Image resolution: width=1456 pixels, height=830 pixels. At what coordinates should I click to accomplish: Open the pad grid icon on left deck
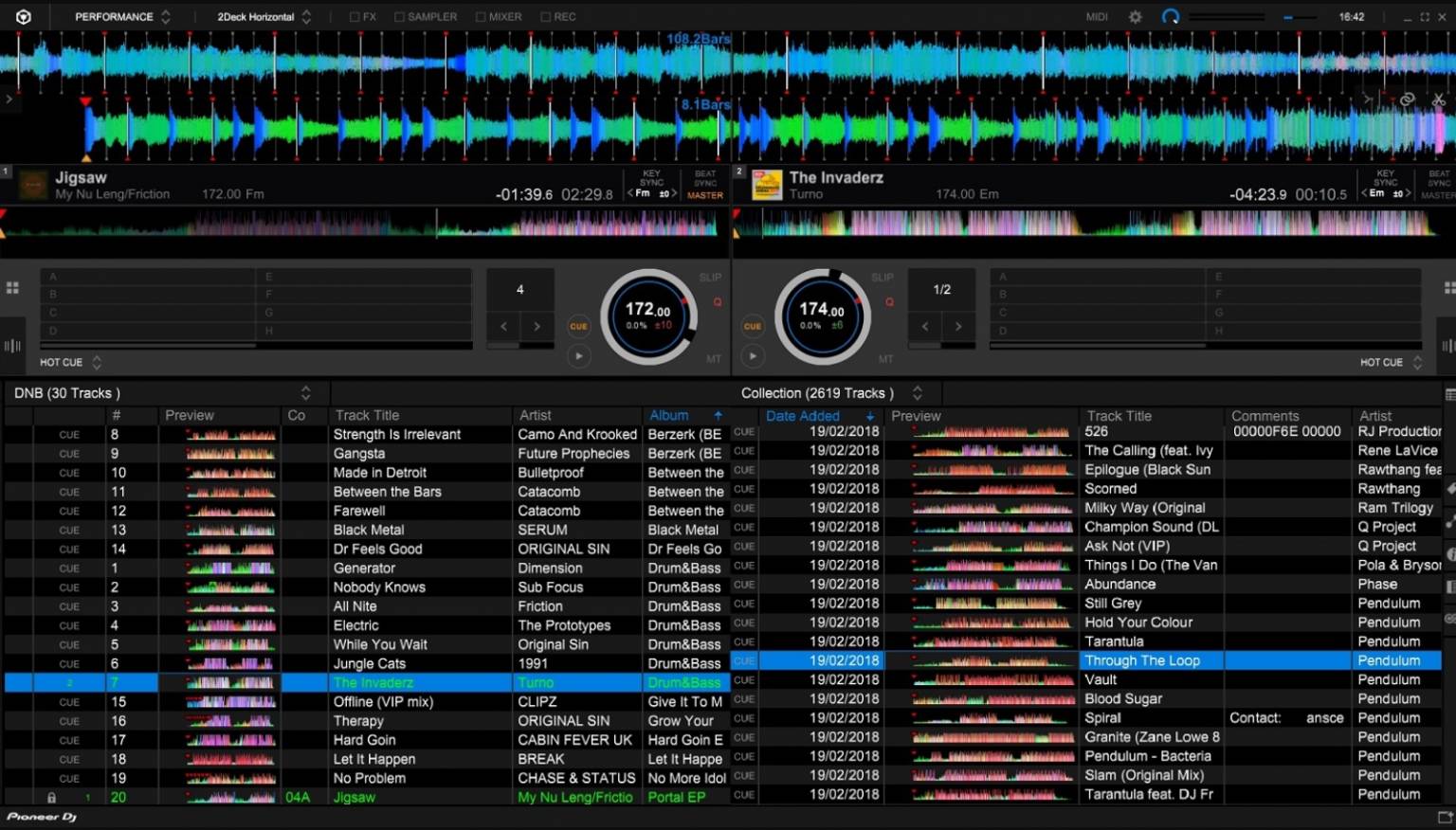12,288
